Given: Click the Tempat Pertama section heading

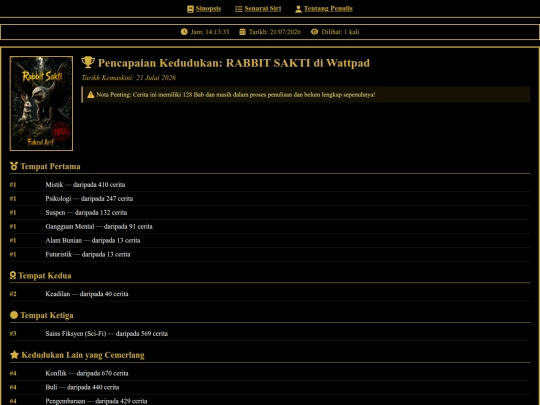Looking at the screenshot, I should click(x=50, y=166).
